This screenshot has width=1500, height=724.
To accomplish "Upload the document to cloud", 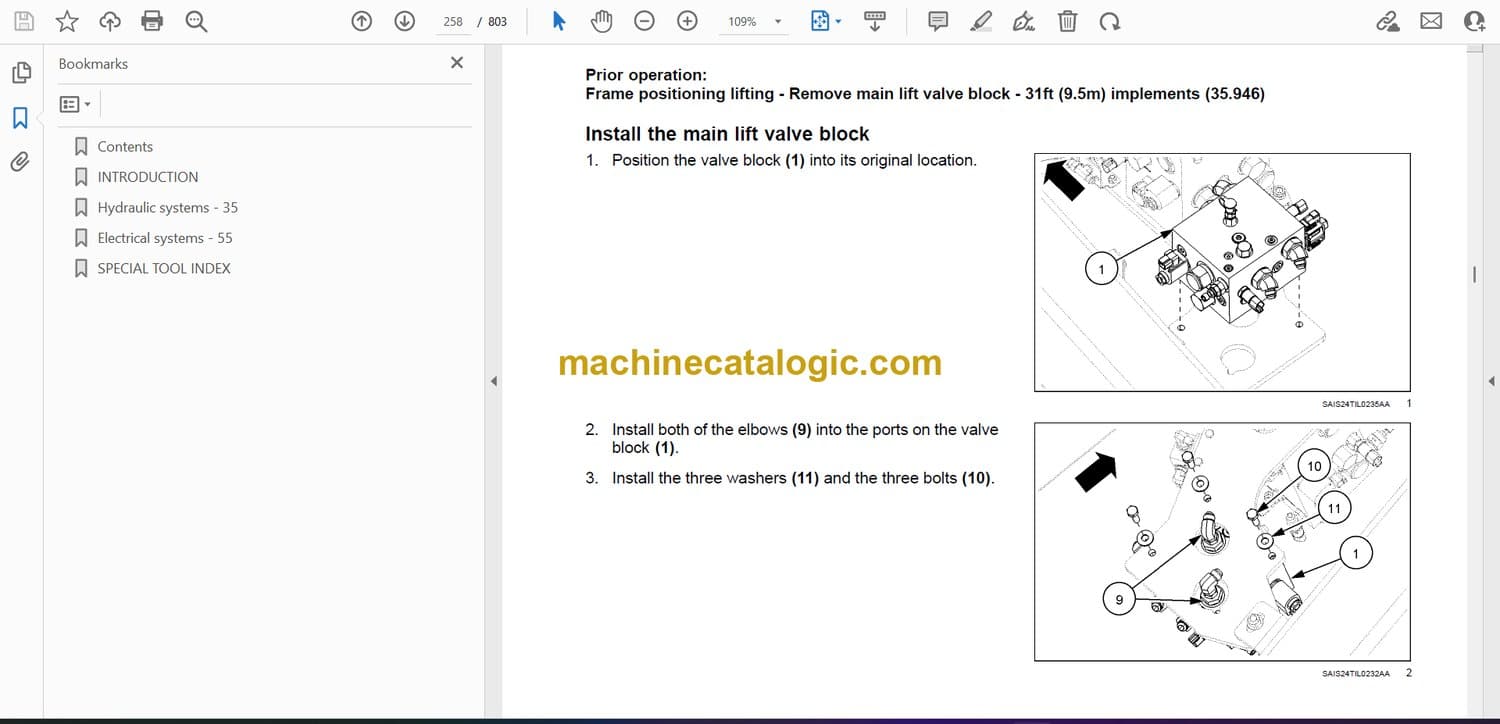I will [x=110, y=21].
